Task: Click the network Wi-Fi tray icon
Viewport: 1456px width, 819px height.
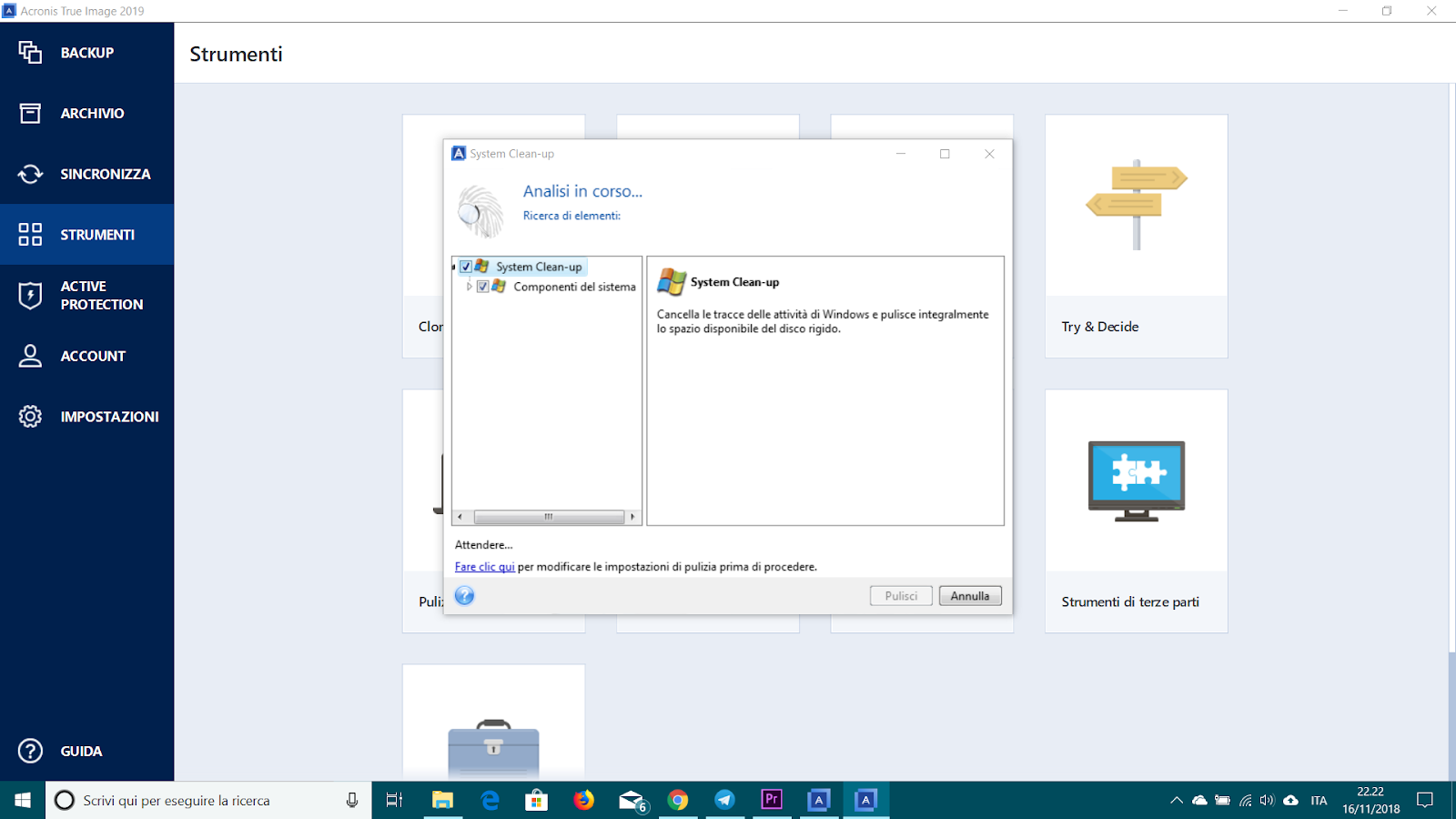Action: (1245, 800)
